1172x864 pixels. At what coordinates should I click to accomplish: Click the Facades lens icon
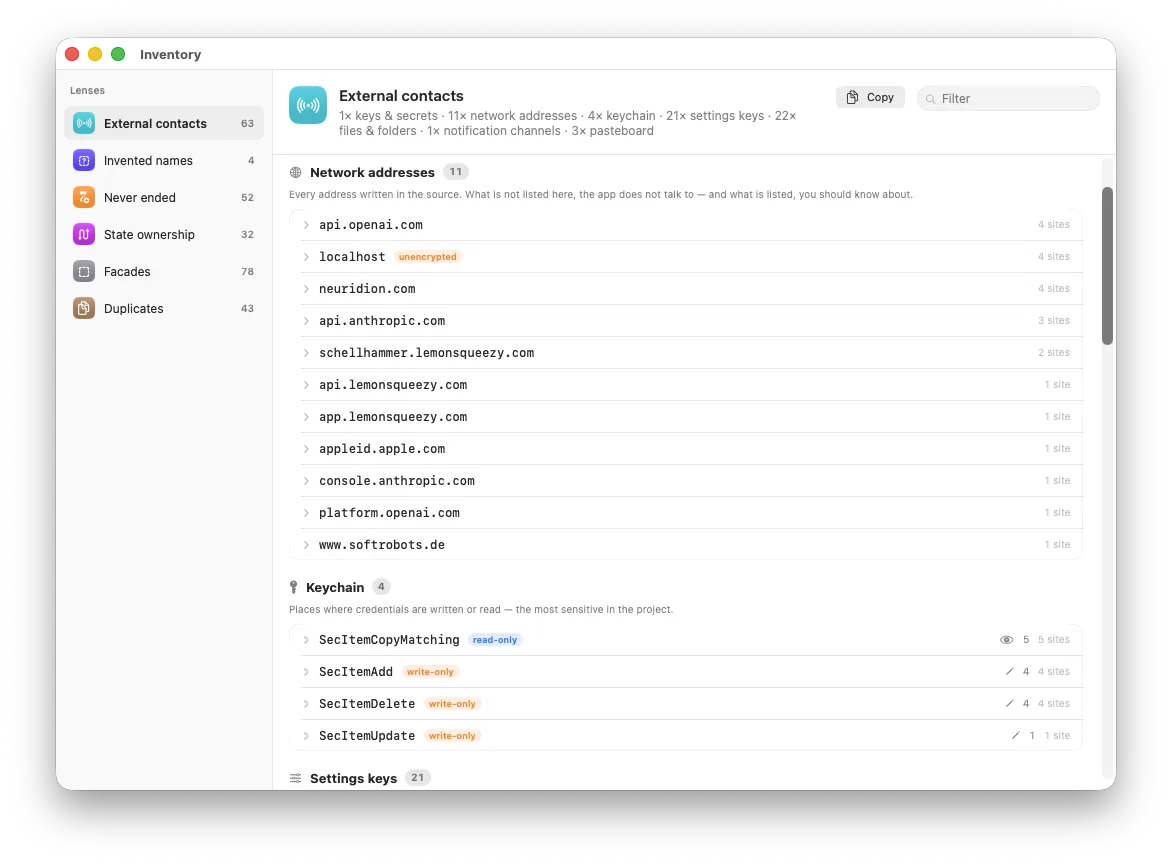[84, 271]
